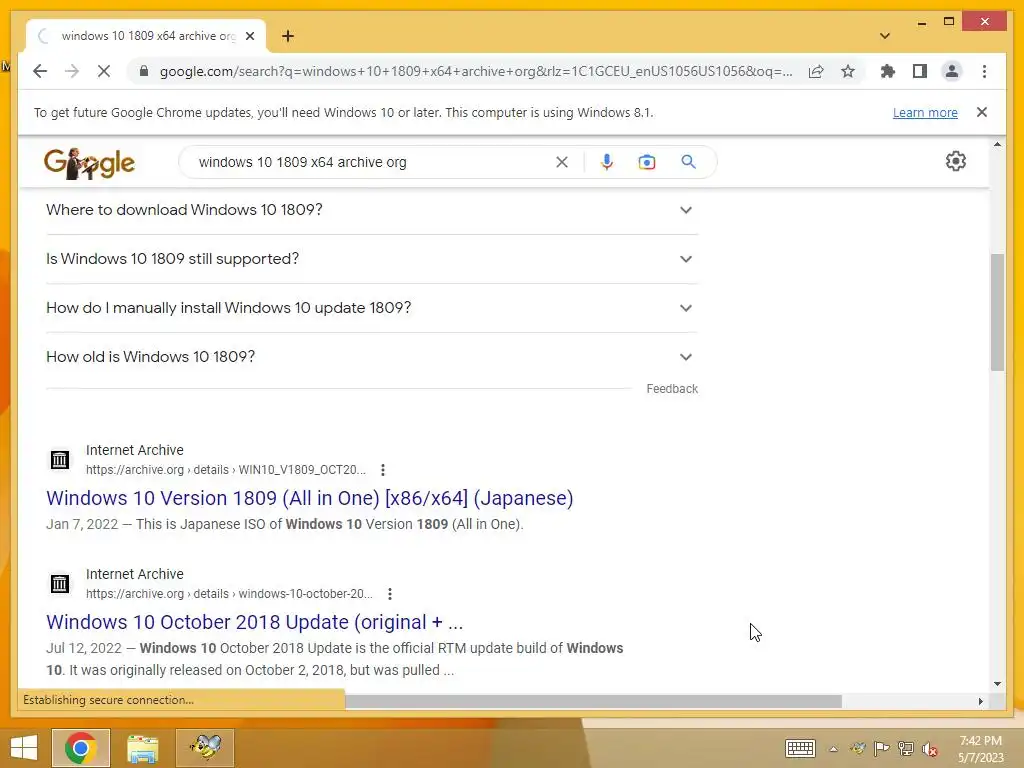Go back to the previous page
Image resolution: width=1024 pixels, height=768 pixels.
(x=40, y=71)
